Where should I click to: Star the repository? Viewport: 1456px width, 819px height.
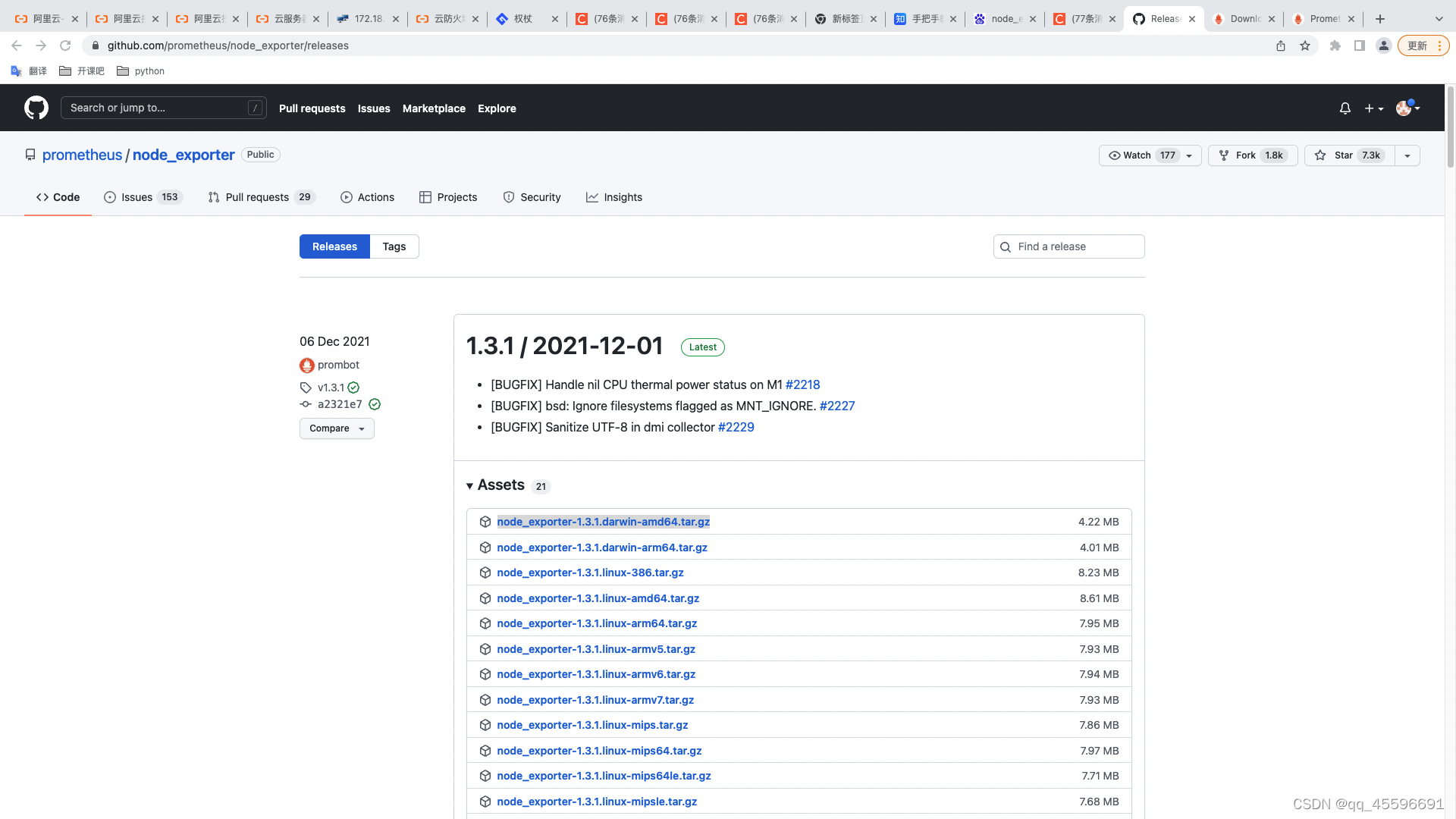(1349, 155)
